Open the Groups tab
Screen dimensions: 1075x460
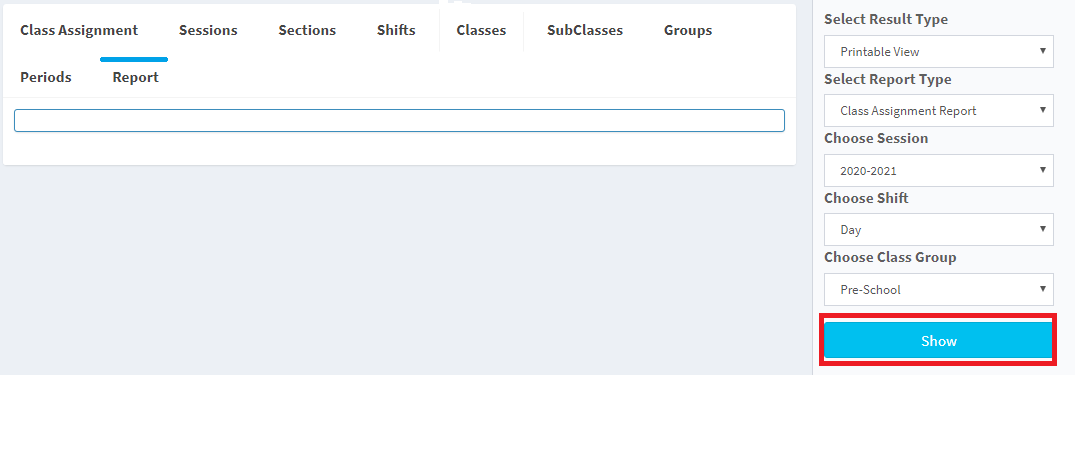pyautogui.click(x=688, y=30)
